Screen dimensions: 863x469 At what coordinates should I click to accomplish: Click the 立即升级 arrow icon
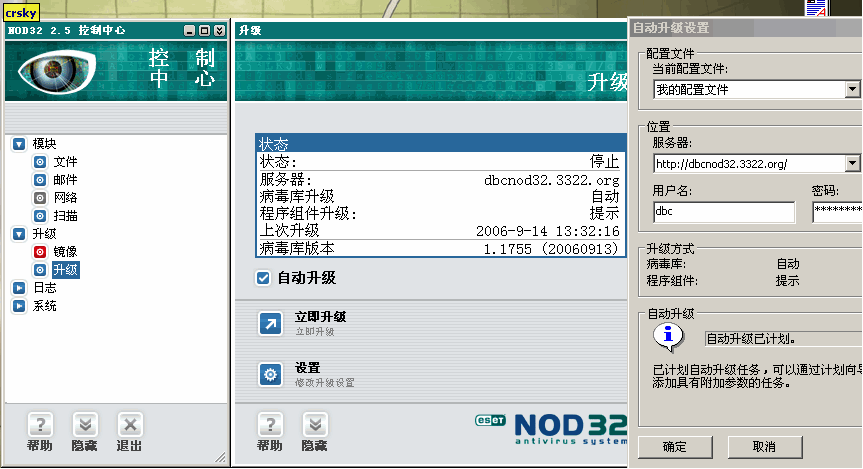[x=270, y=323]
